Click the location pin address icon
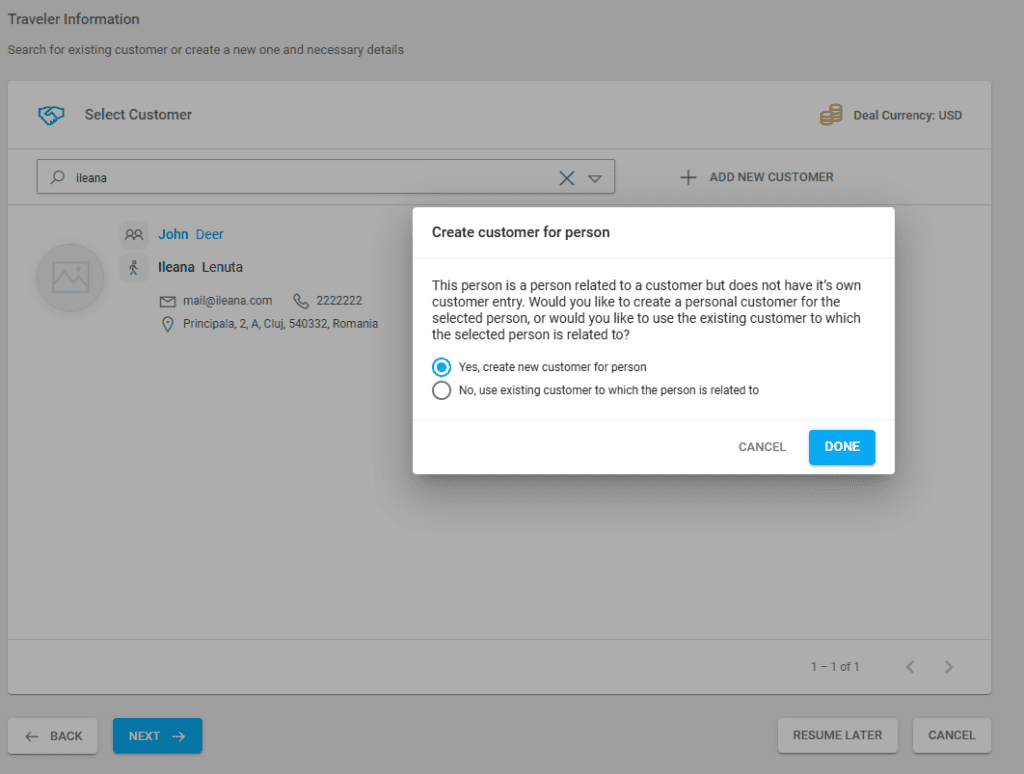The height and width of the screenshot is (774, 1024). [168, 325]
